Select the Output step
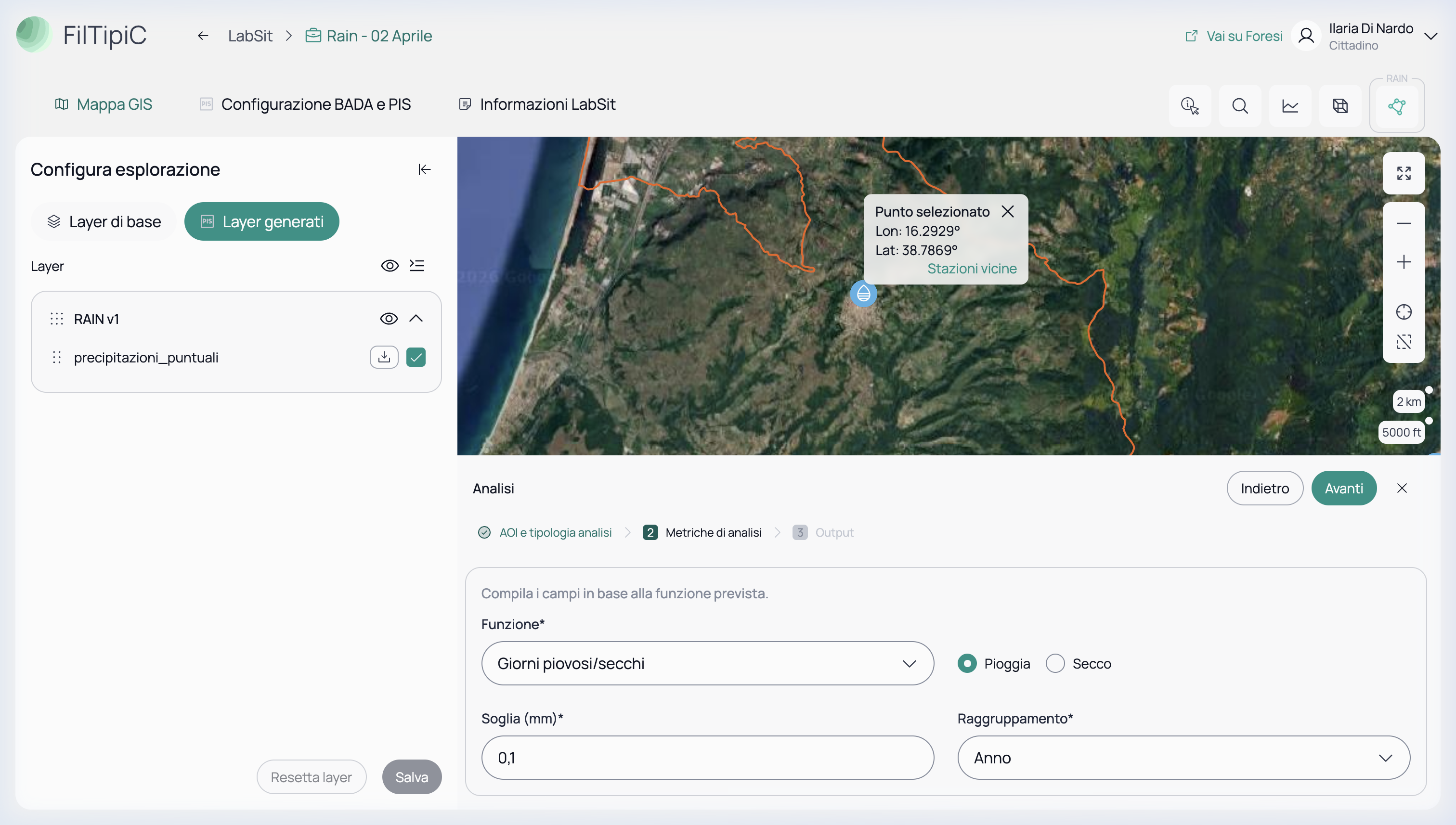This screenshot has width=1456, height=825. (823, 533)
